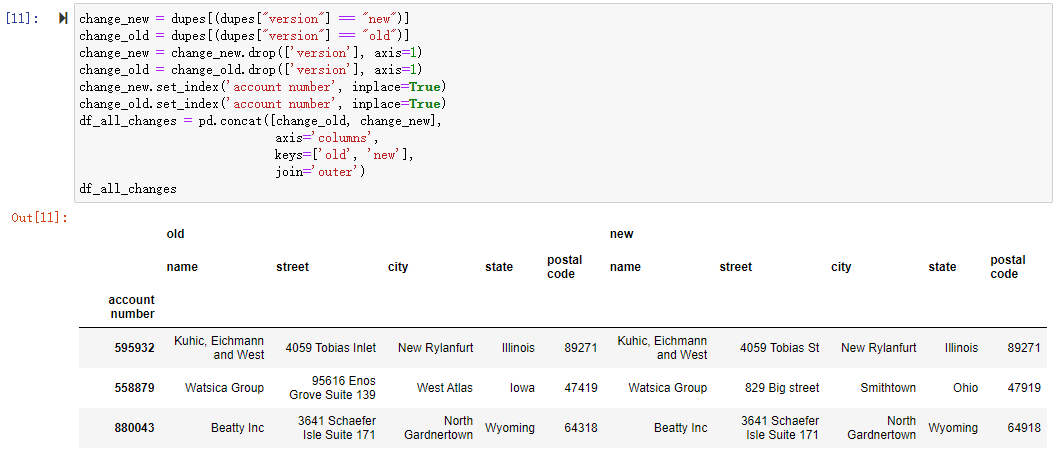Image resolution: width=1062 pixels, height=462 pixels.
Task: Select row index 880043
Action: click(135, 428)
